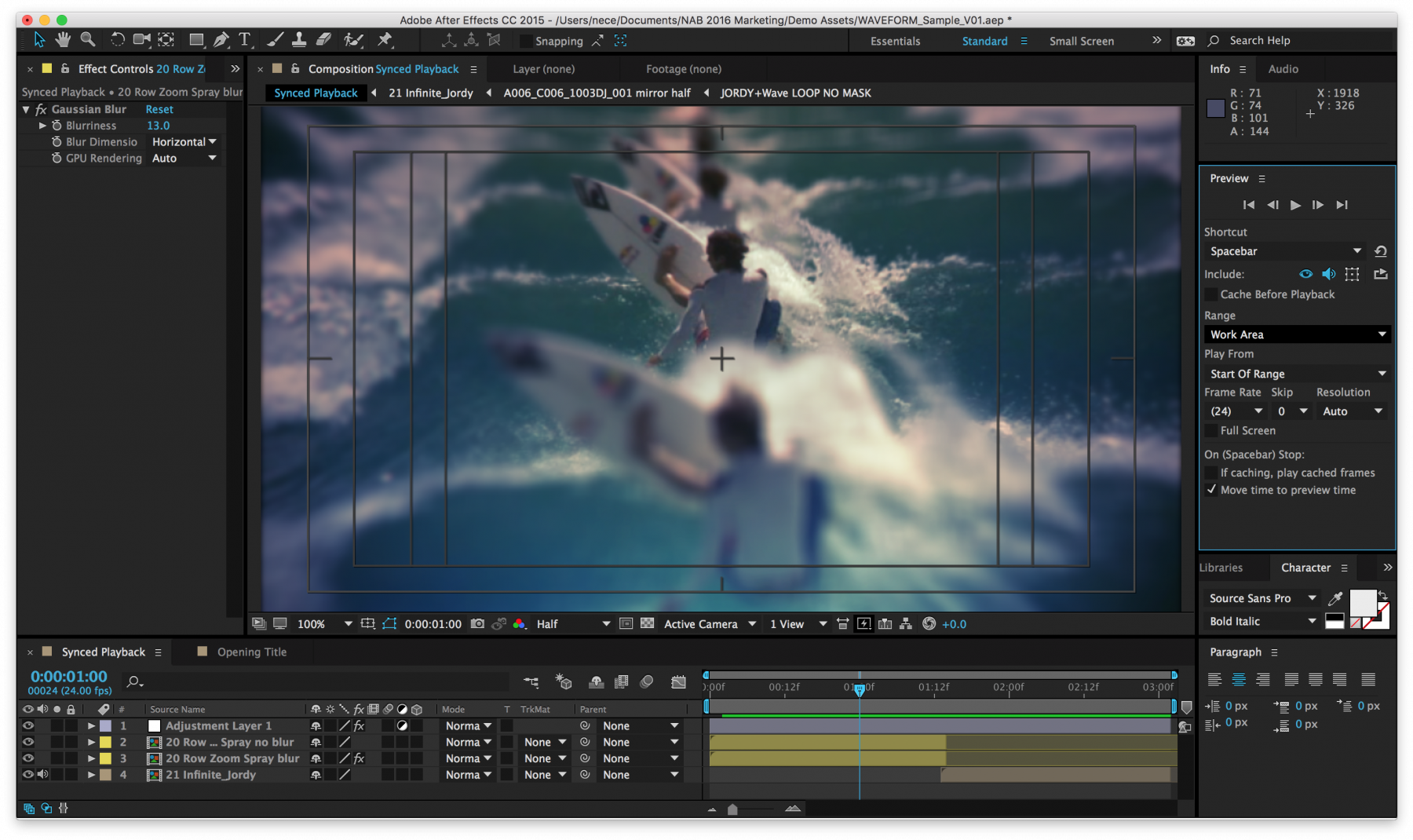Enable Cache Before Playback
Viewport: 1413px width, 840px height.
coord(1211,294)
